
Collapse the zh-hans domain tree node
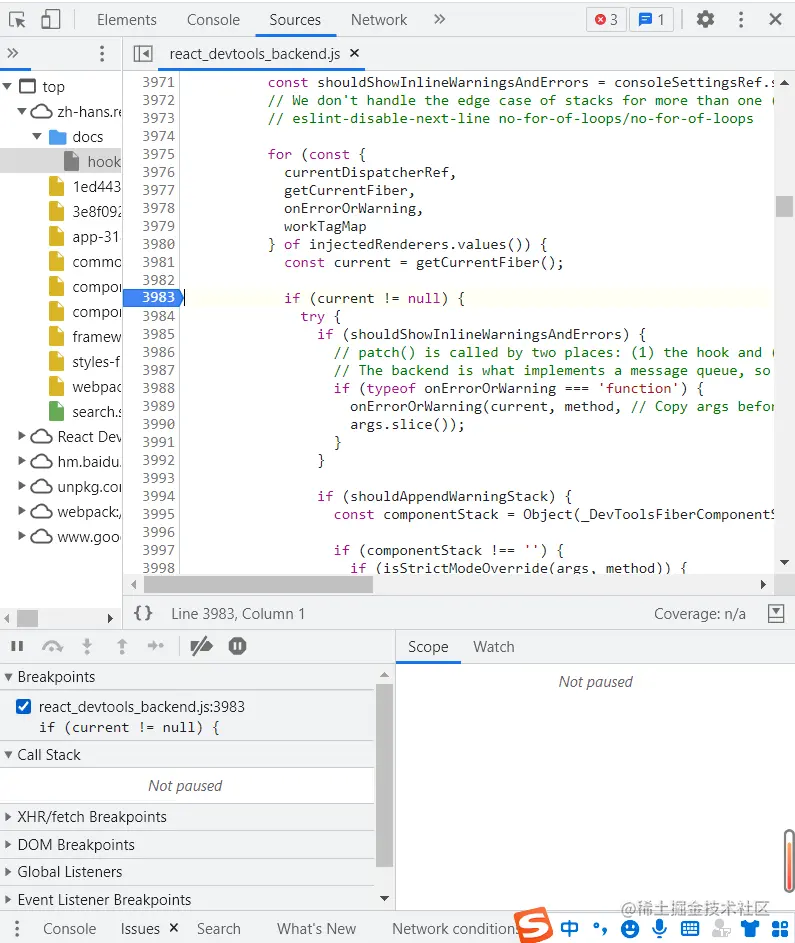coord(22,111)
